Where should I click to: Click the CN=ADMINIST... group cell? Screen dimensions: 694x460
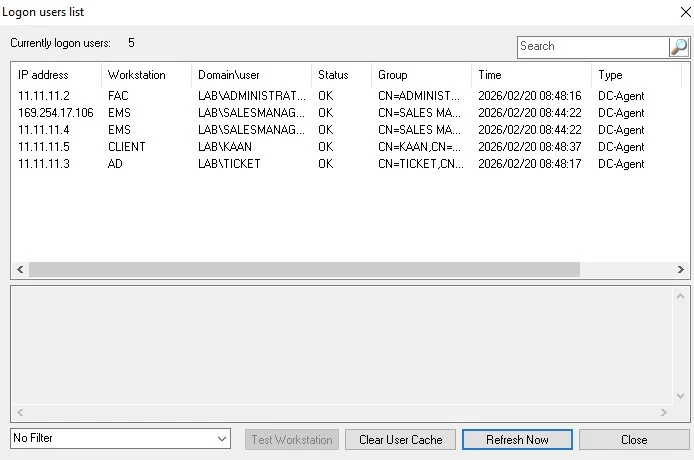tap(419, 96)
